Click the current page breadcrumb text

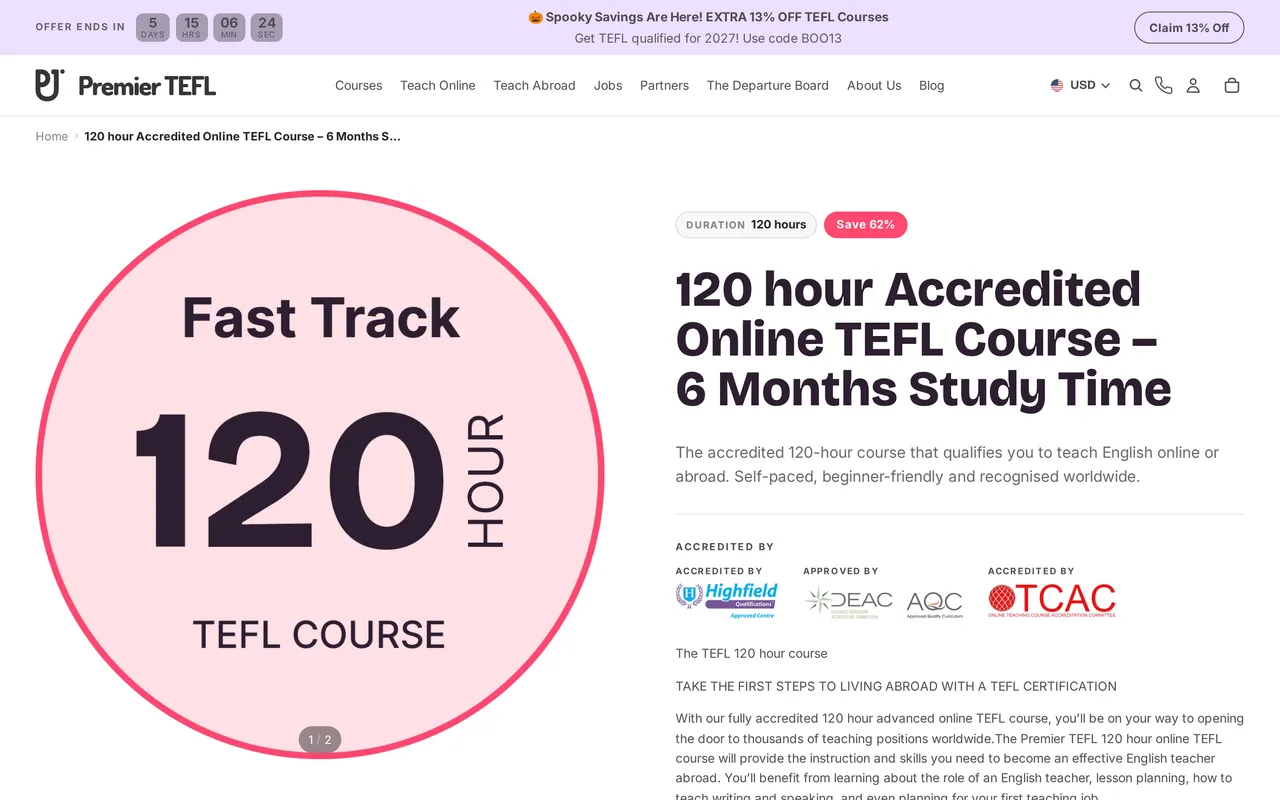point(243,137)
